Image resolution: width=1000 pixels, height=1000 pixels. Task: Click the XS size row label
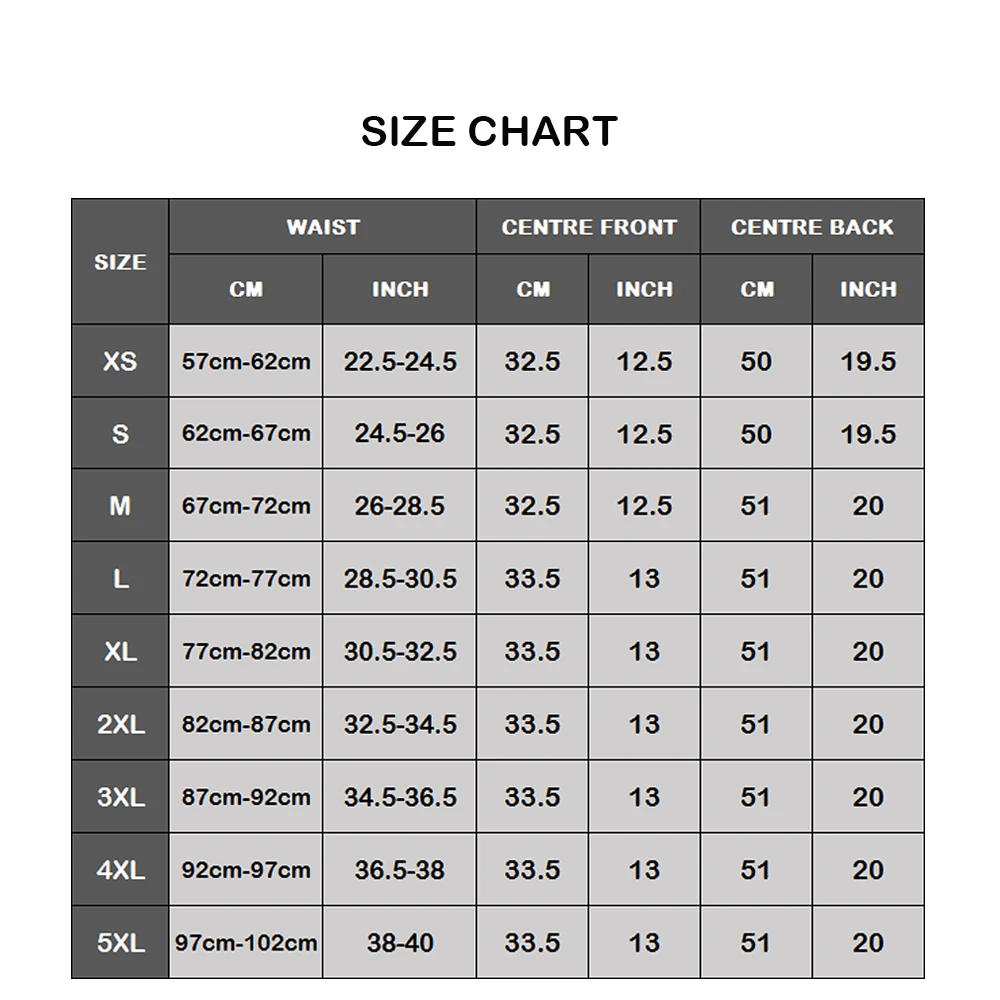coord(120,361)
